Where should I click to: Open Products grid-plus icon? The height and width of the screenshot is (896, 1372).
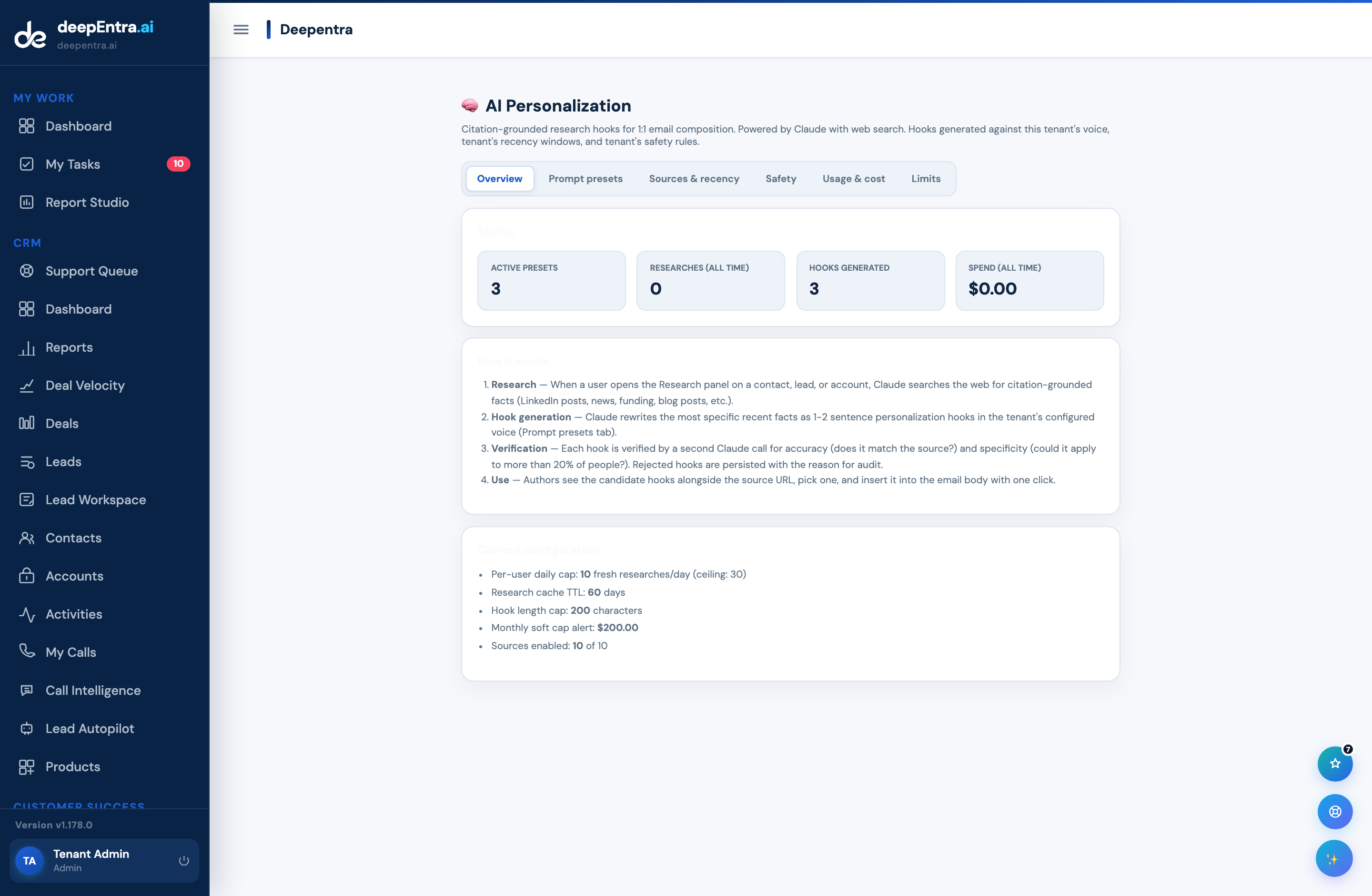pyautogui.click(x=27, y=767)
